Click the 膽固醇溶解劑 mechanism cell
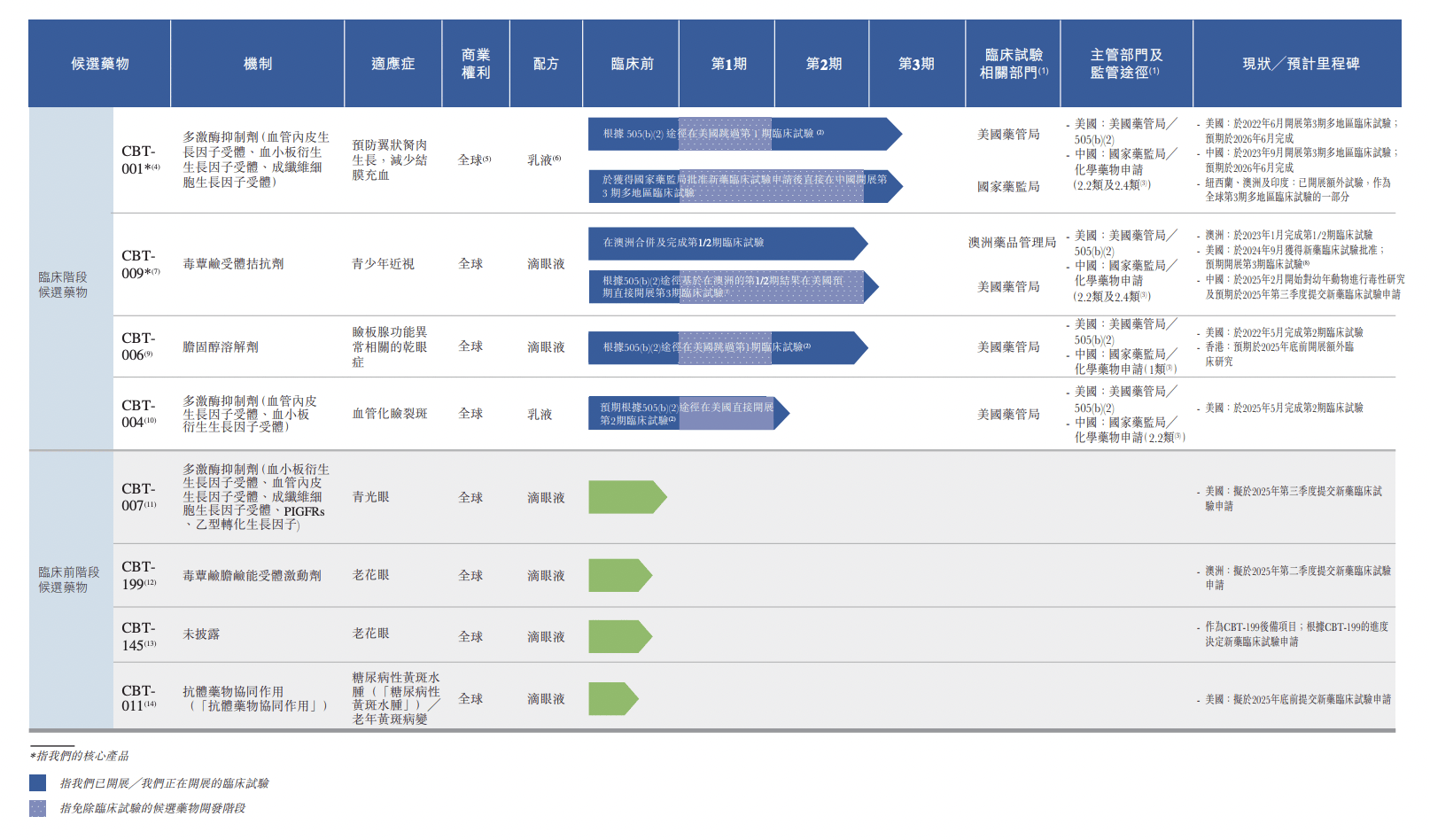1430x840 pixels. (221, 347)
